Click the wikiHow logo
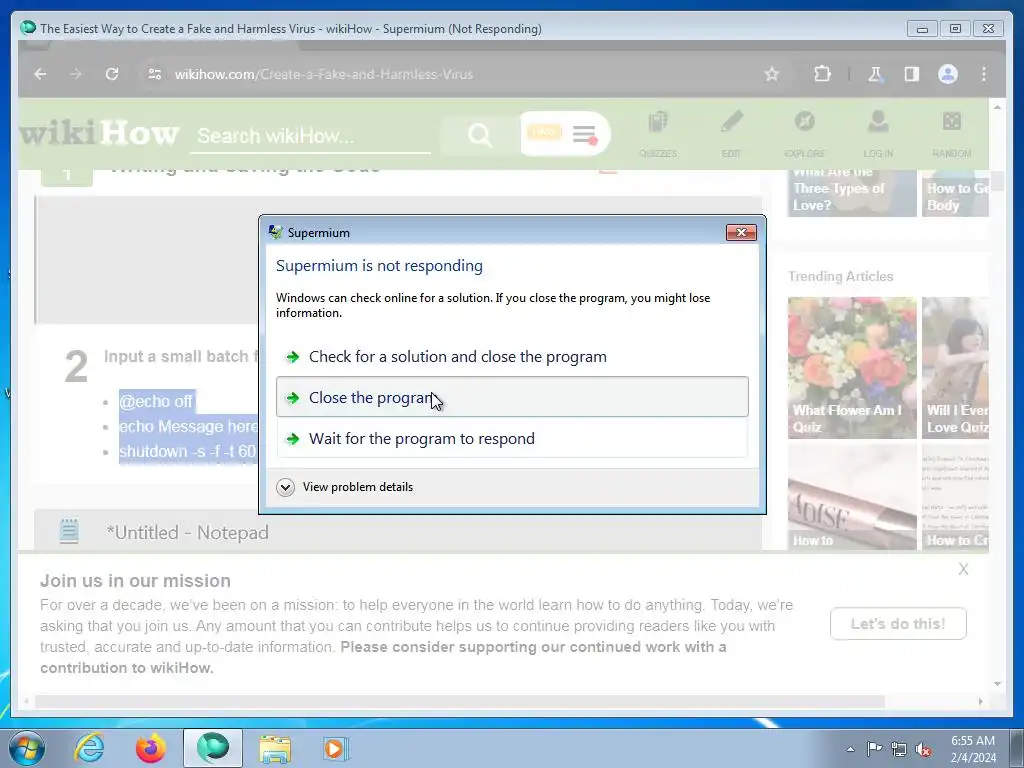The height and width of the screenshot is (768, 1024). coord(99,133)
